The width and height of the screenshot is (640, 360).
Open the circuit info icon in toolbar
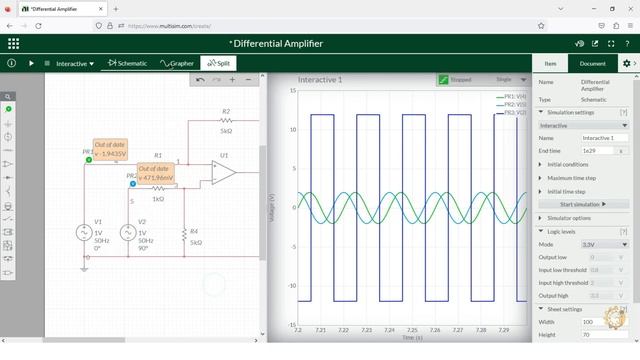click(x=11, y=63)
